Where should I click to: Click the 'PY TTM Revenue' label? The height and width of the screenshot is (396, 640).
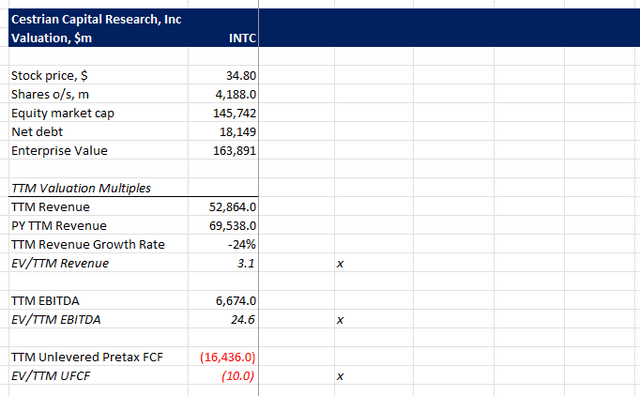tap(59, 226)
